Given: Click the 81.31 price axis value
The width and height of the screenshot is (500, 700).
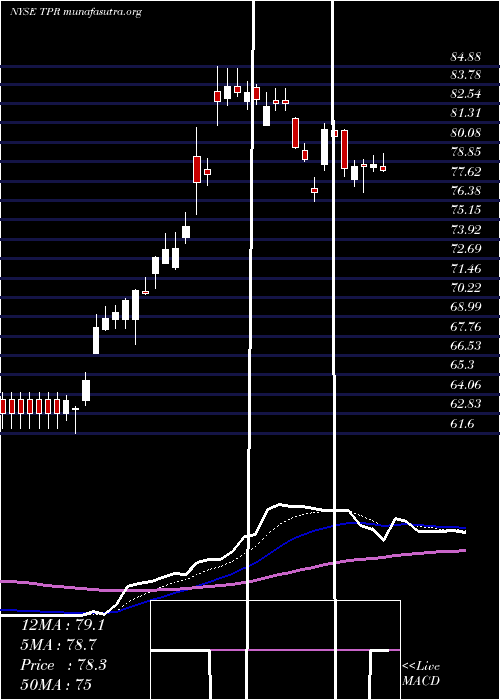Looking at the screenshot, I should 466,113.
